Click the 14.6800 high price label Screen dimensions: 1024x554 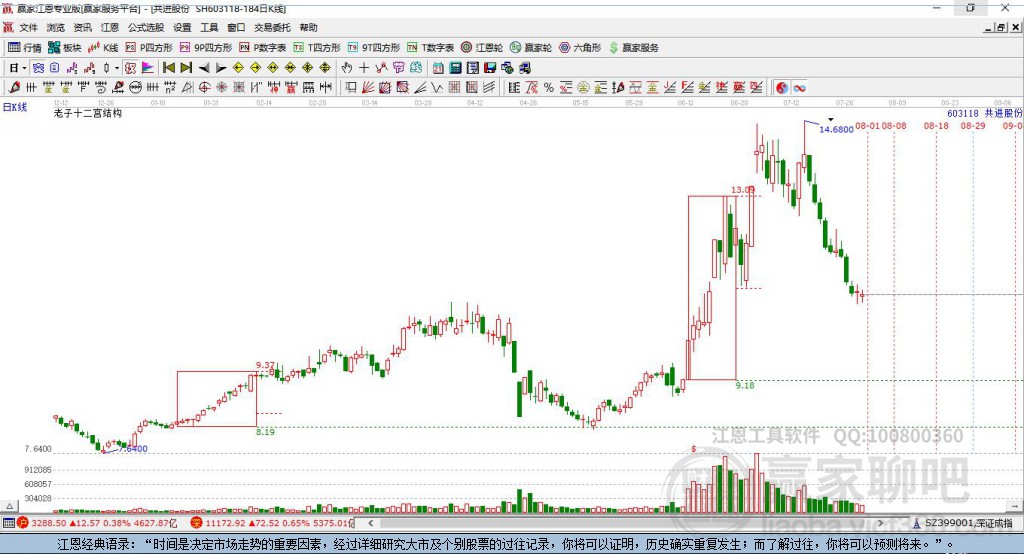click(837, 129)
